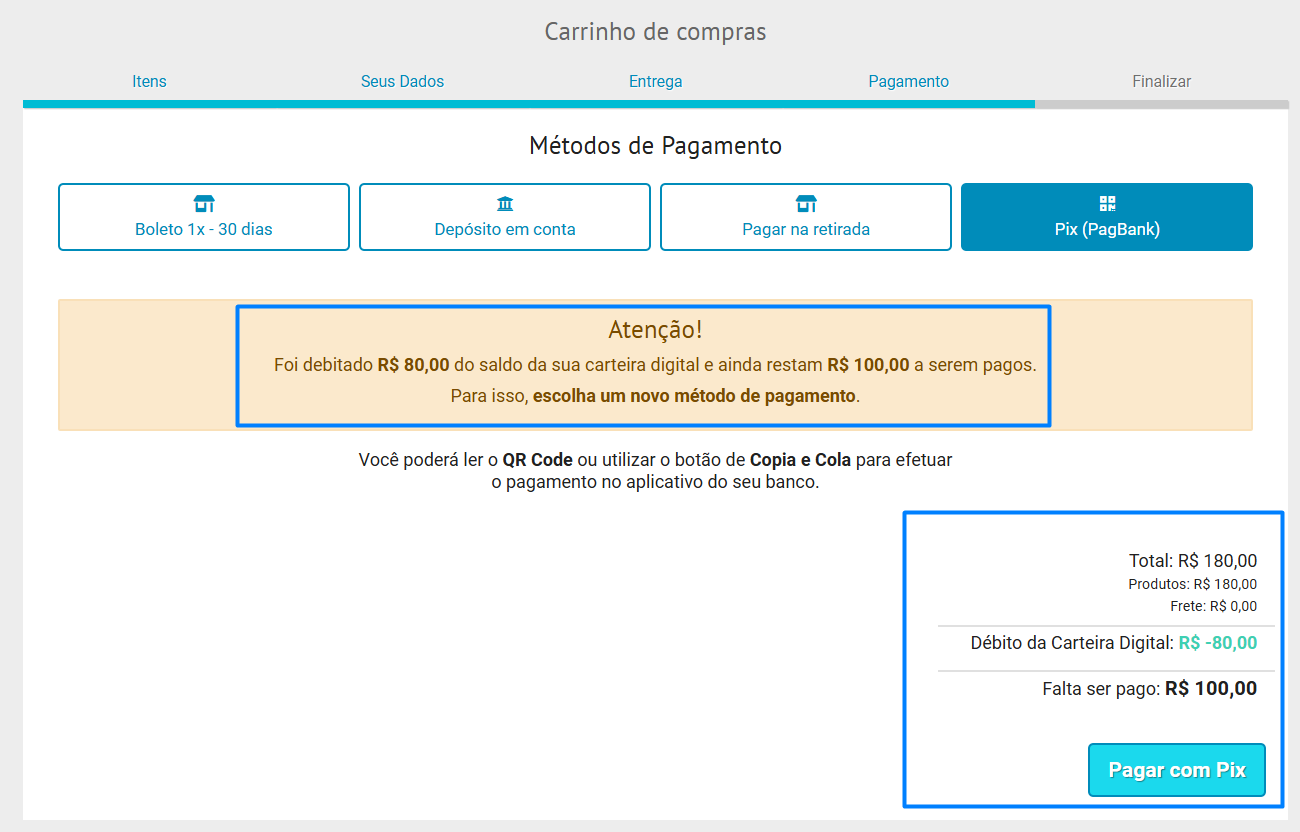Choose Pagar na retirada option
Viewport: 1300px width, 832px height.
806,217
